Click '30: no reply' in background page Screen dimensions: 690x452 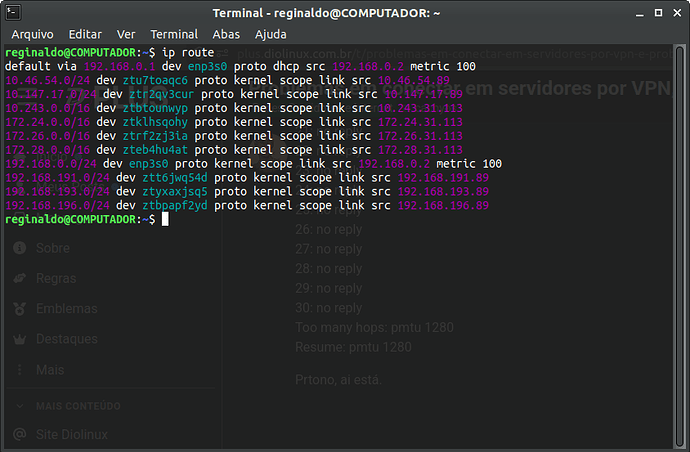click(329, 308)
